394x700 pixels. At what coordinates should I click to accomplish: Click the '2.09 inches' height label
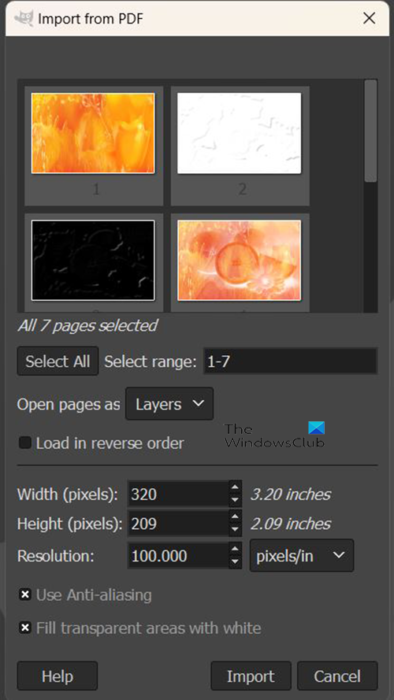290,524
